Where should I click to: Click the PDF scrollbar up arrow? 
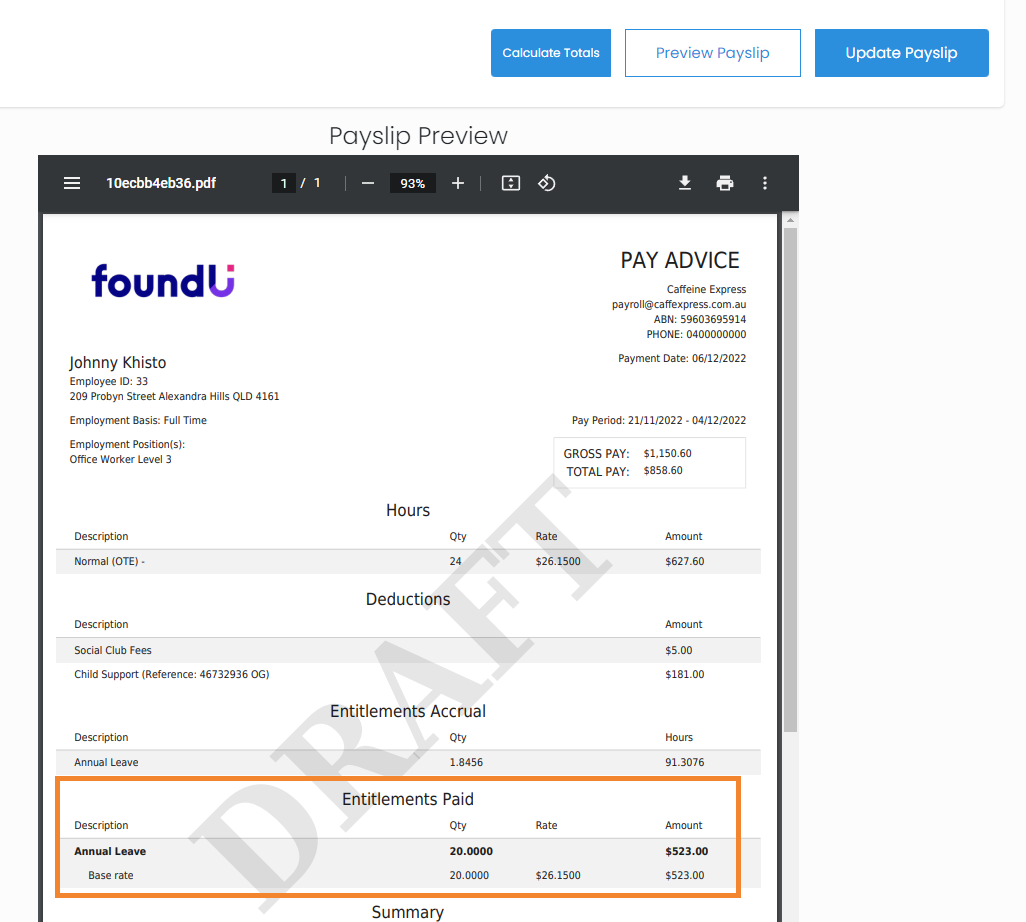point(790,220)
